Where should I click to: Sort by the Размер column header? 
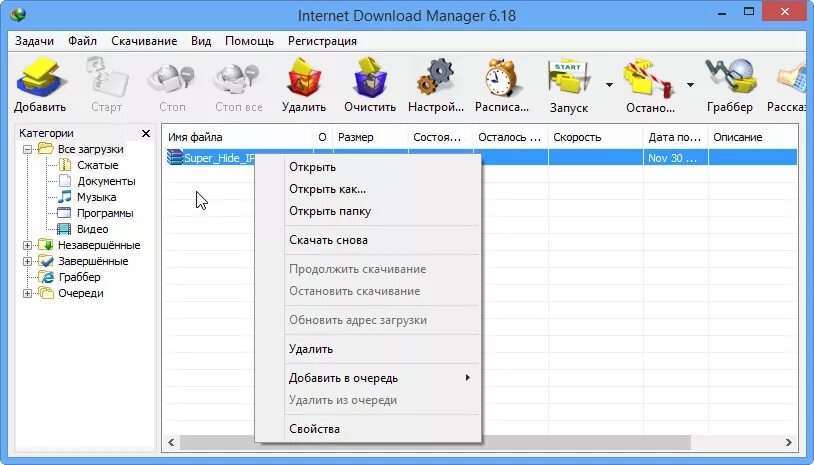click(370, 137)
